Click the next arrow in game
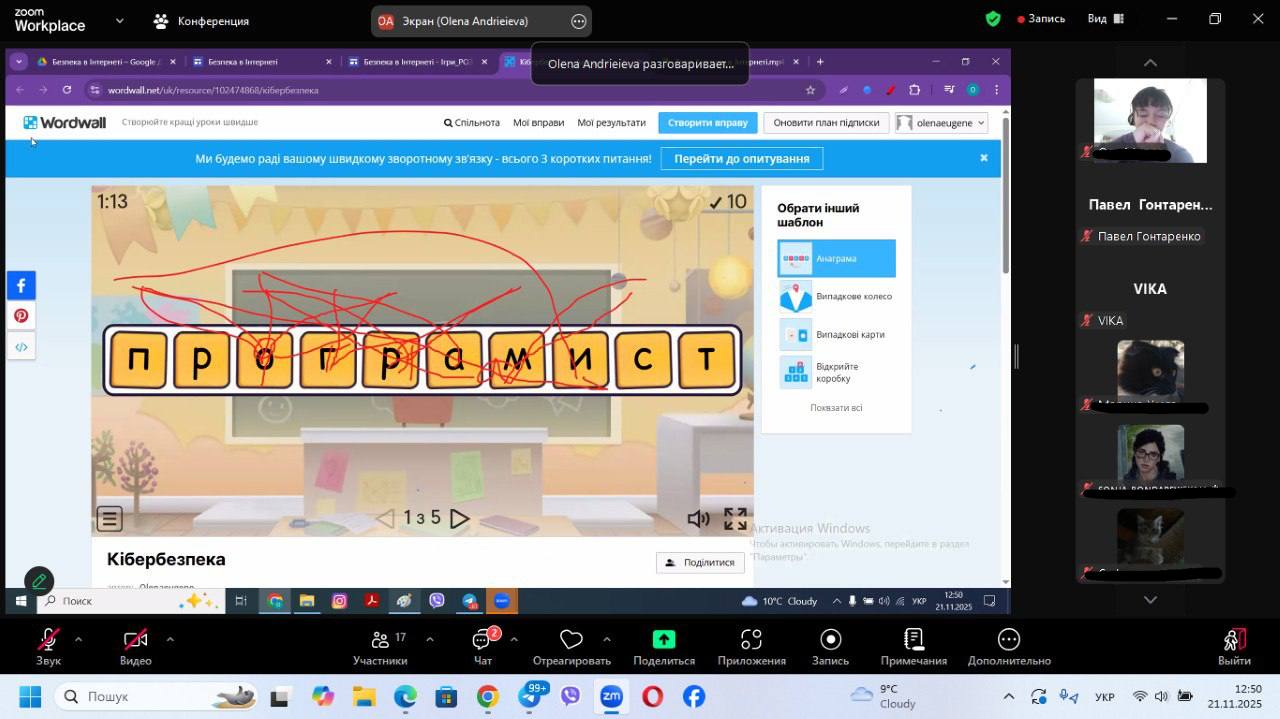 459,519
